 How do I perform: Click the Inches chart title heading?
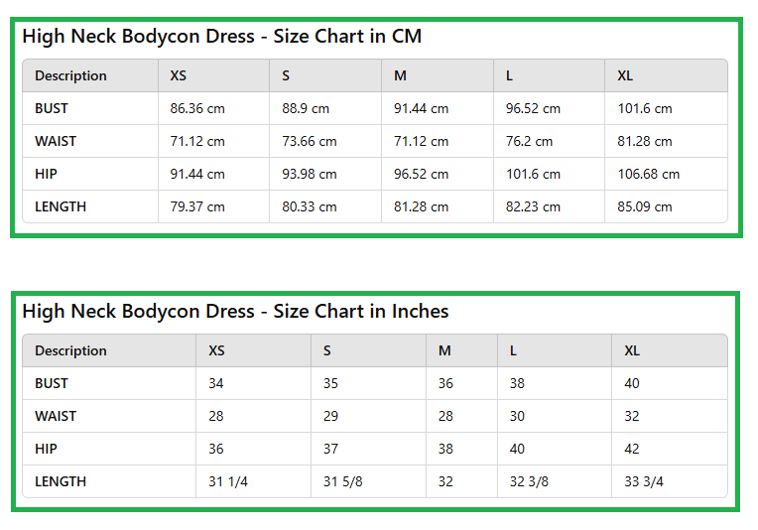point(235,311)
